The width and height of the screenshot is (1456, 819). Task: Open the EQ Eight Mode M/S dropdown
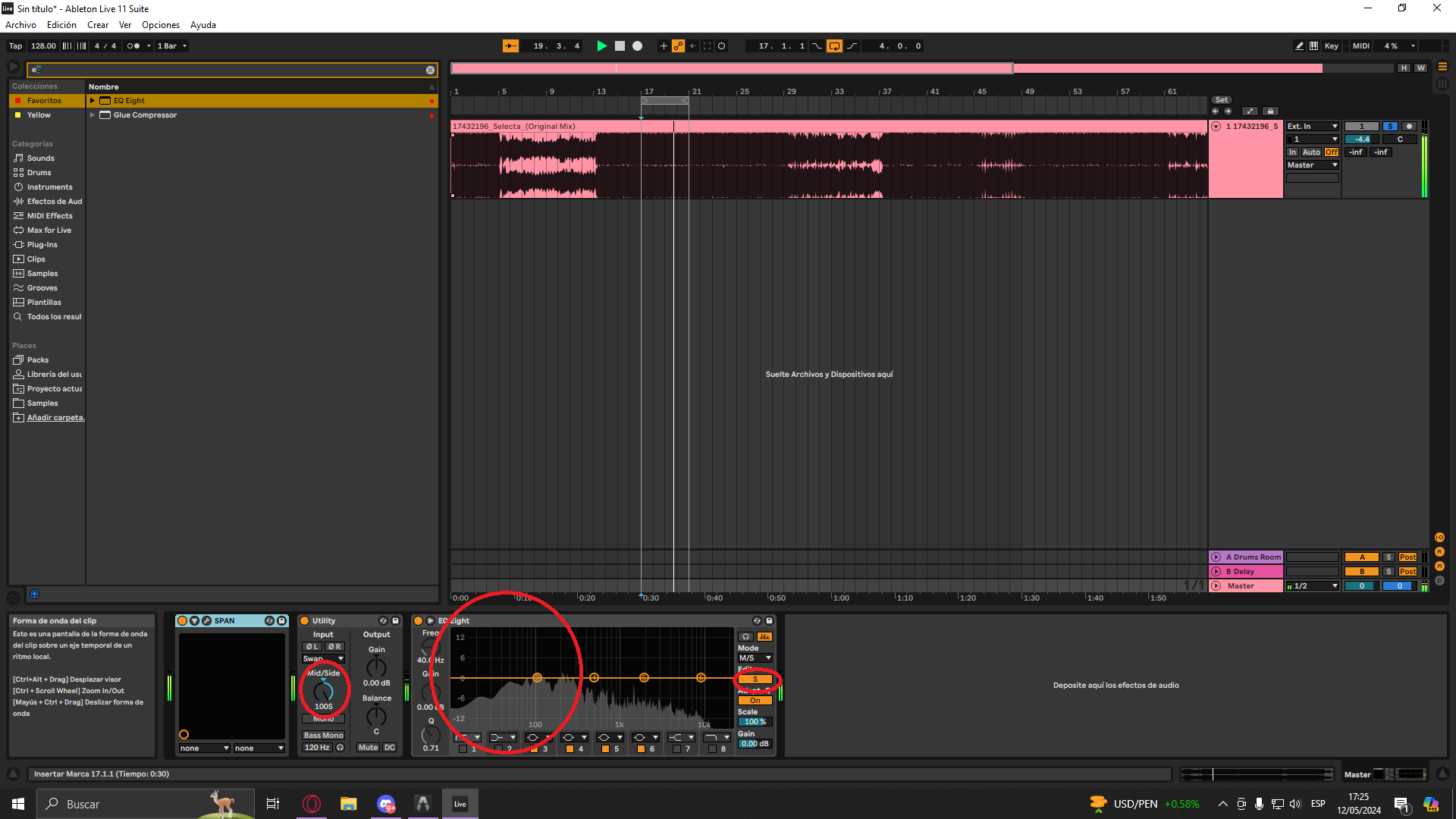coord(755,658)
